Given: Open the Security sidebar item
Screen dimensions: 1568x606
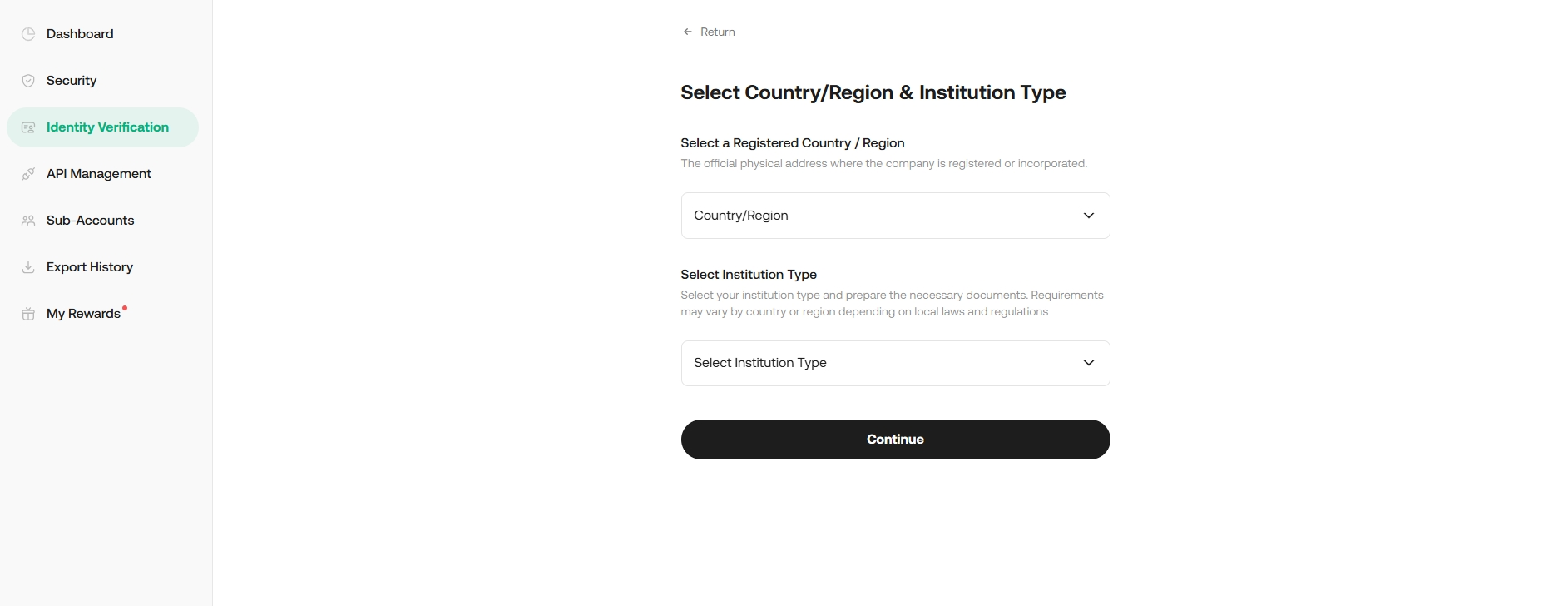Looking at the screenshot, I should click(72, 81).
